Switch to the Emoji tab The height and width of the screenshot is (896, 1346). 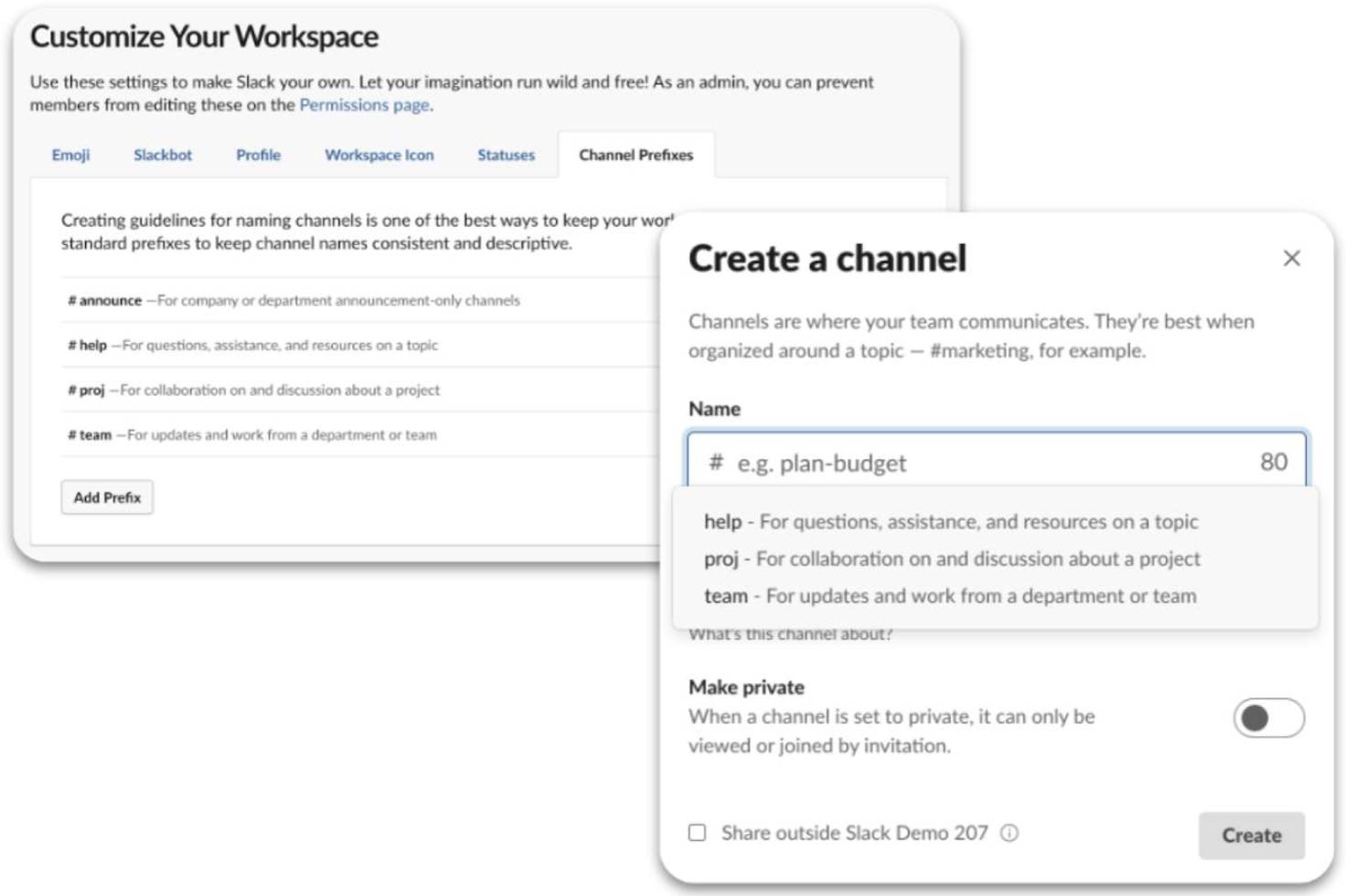coord(70,155)
